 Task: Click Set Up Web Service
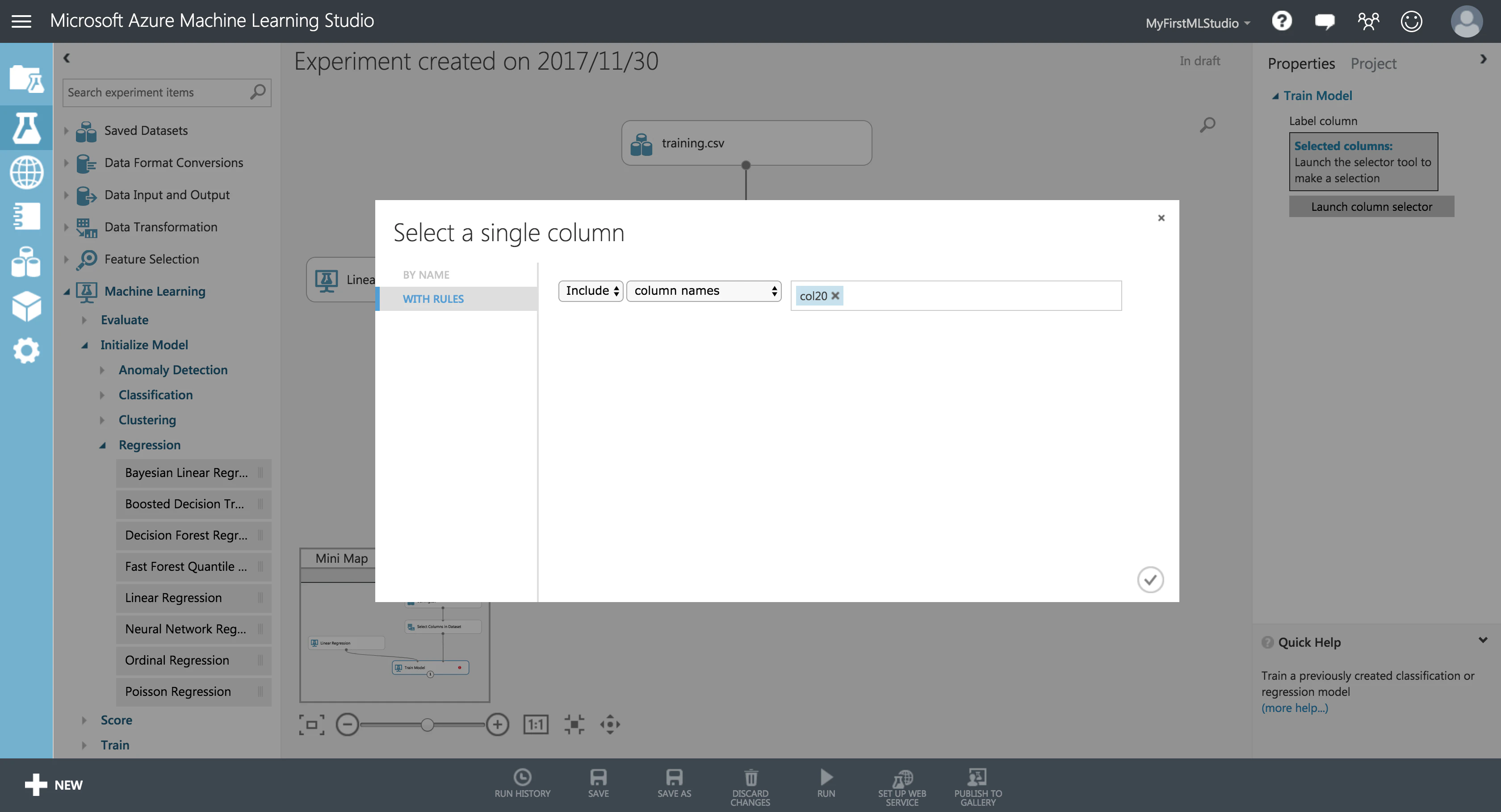point(901,787)
